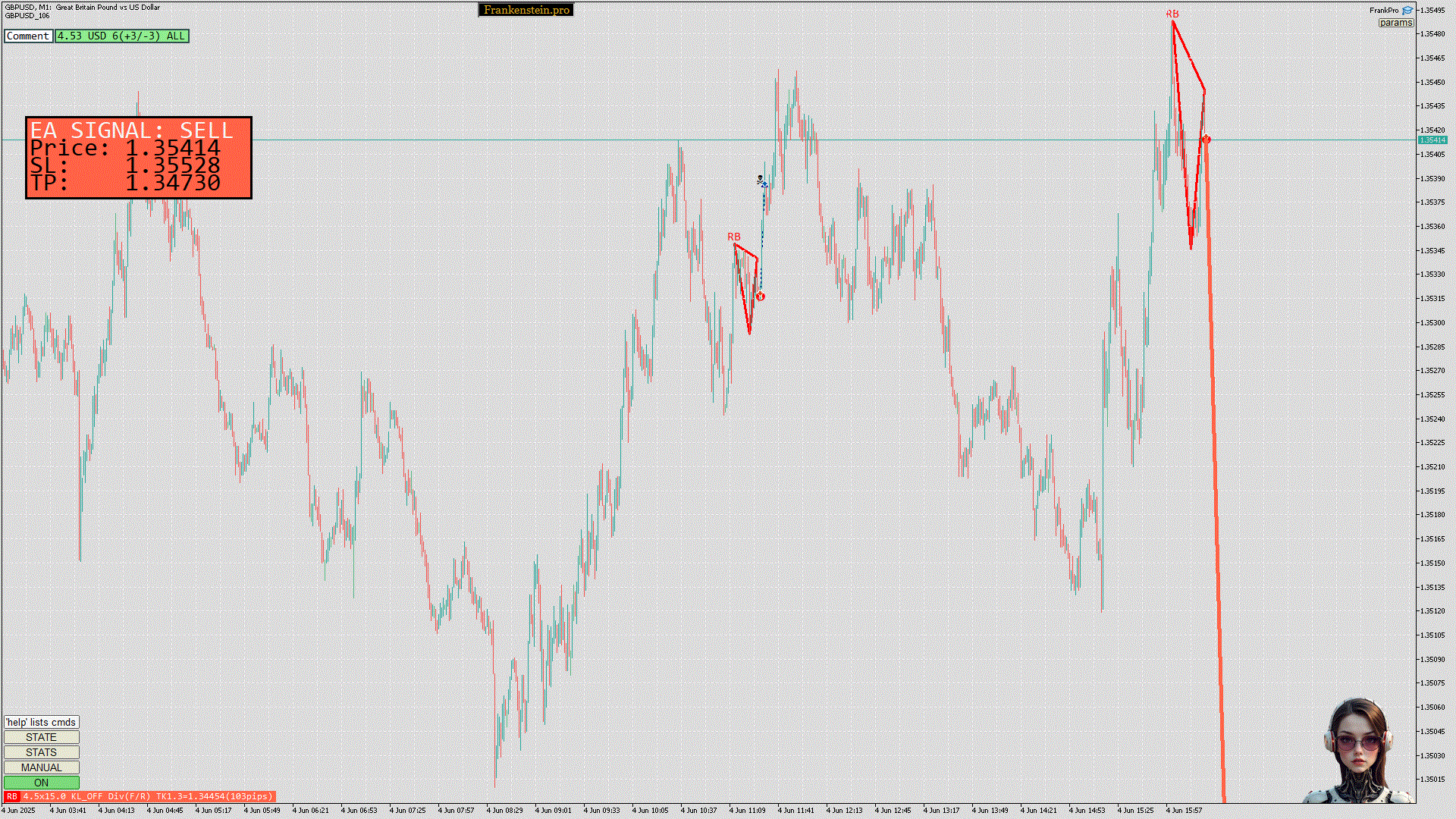This screenshot has height=819, width=1456.
Task: Click the Comment label box
Action: (x=28, y=36)
